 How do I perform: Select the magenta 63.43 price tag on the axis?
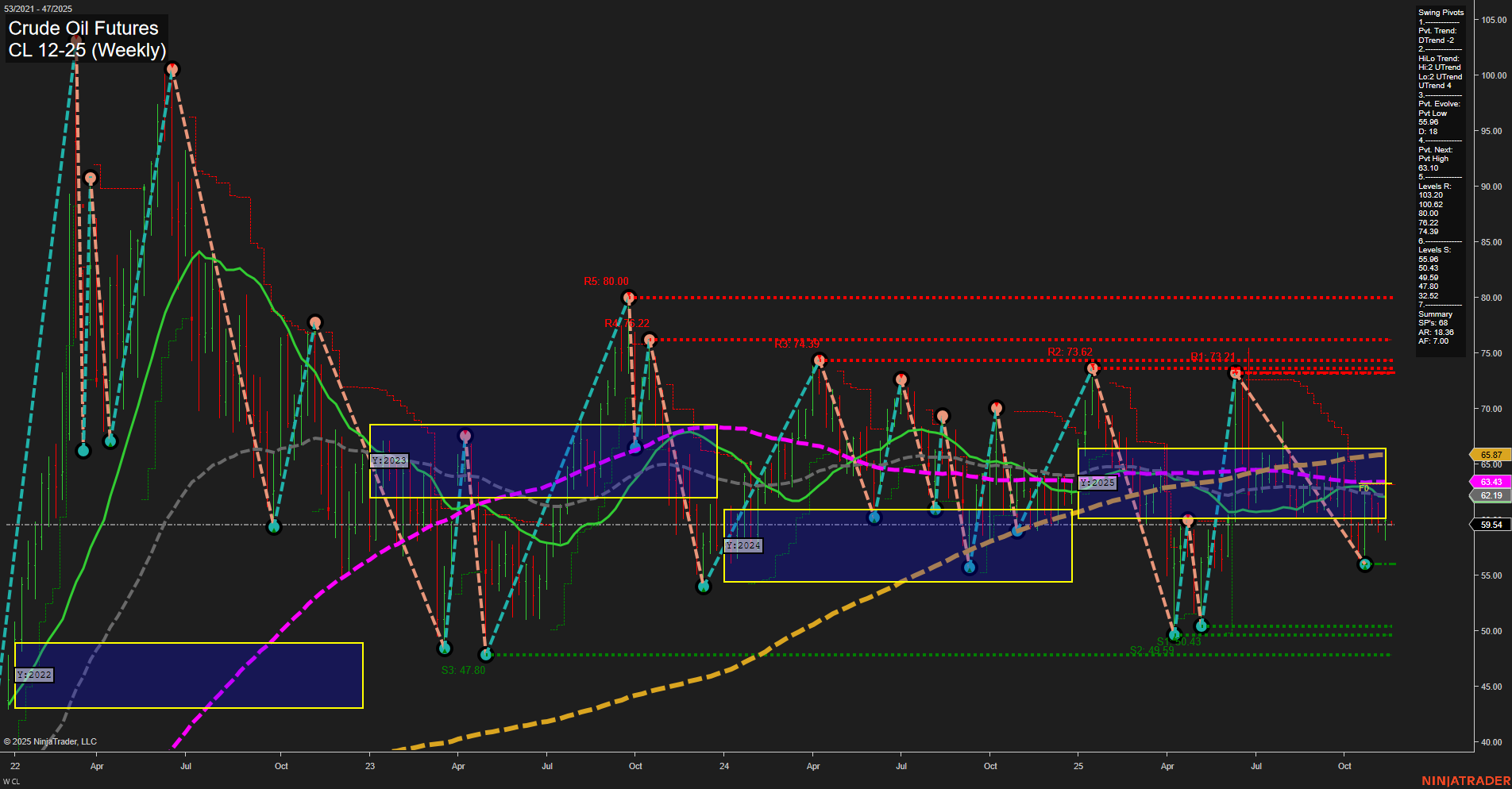coord(1491,482)
